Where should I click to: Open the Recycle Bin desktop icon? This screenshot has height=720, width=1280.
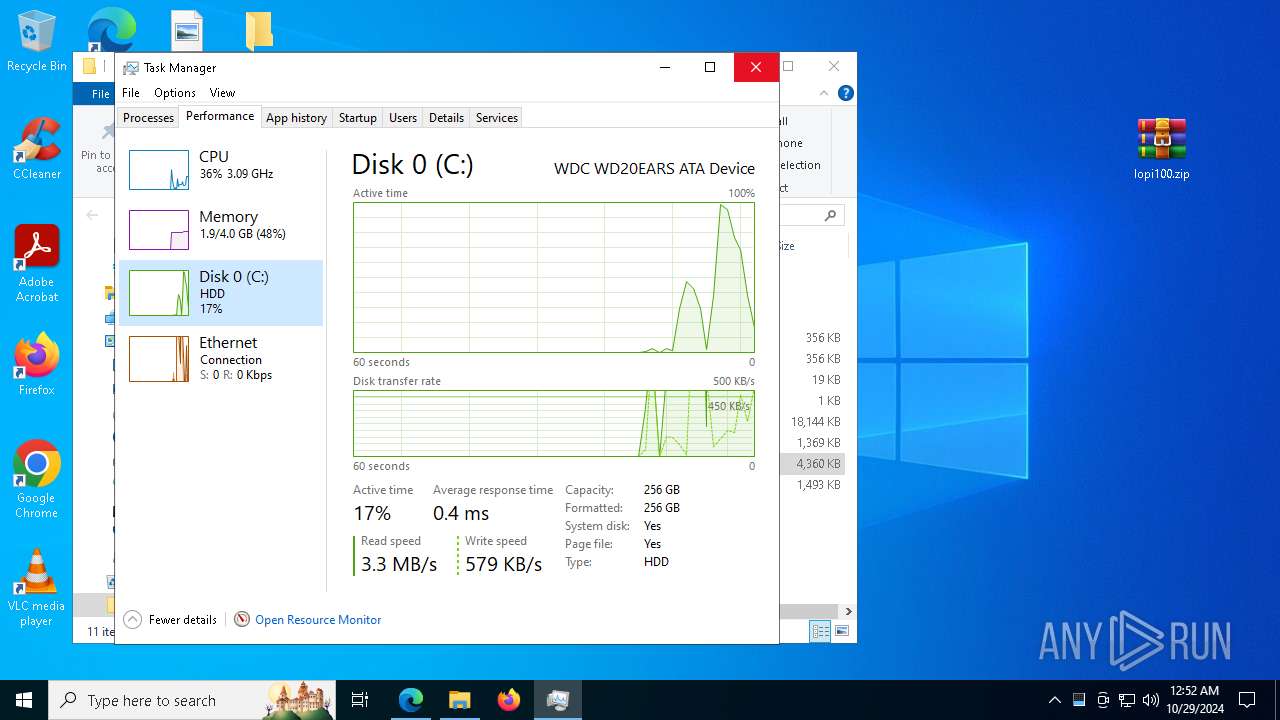(36, 42)
